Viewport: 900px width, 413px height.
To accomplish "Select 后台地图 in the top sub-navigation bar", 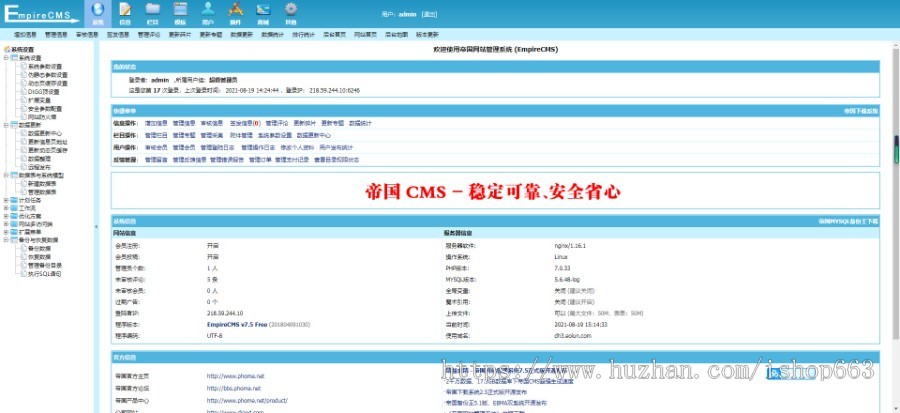I will click(x=396, y=34).
